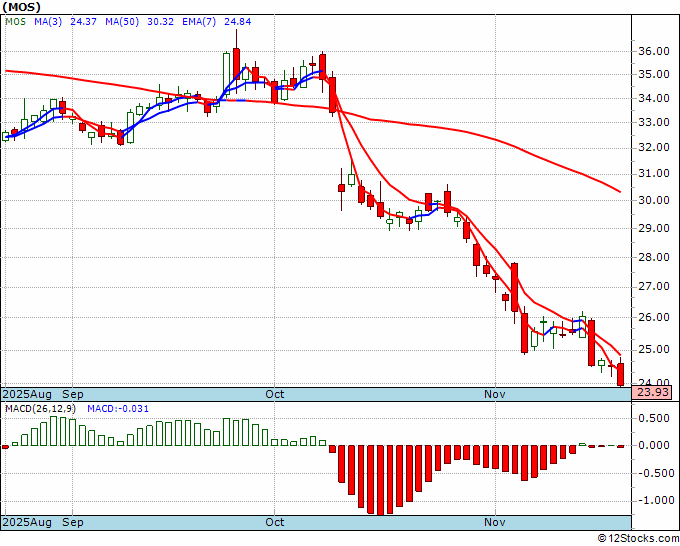Click the 33.00 price axis label
This screenshot has width=680, height=546.
(x=654, y=123)
